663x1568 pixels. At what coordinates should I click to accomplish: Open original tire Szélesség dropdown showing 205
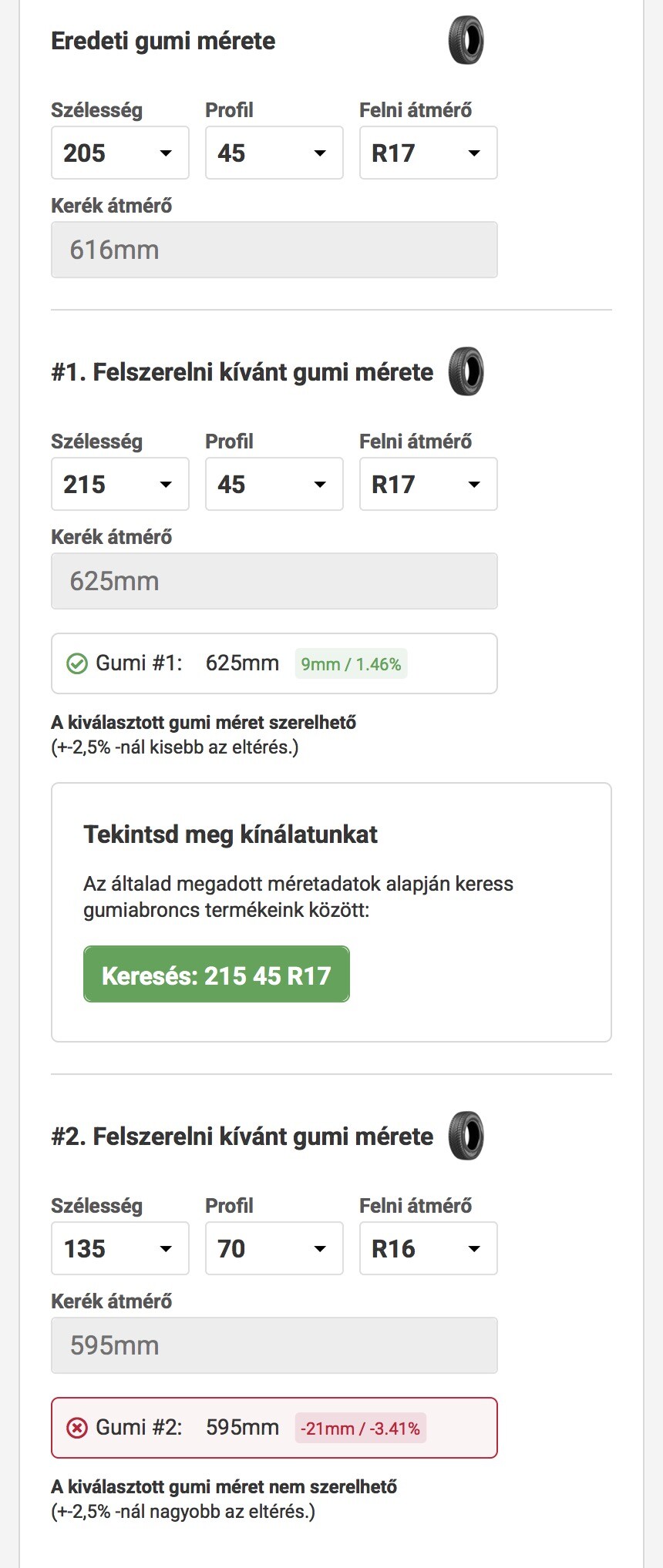tap(120, 153)
